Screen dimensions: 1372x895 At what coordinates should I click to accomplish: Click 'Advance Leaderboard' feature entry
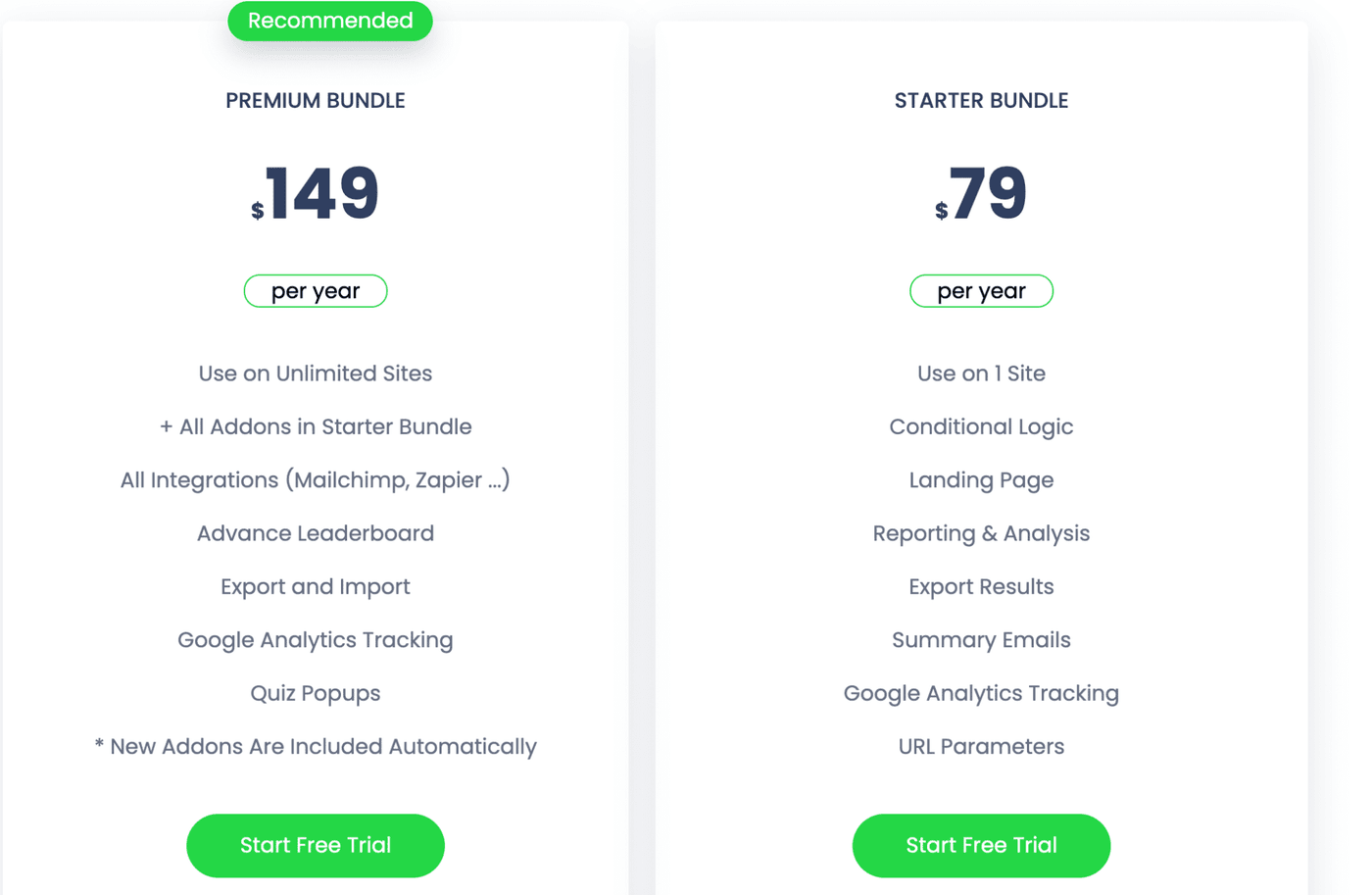tap(315, 533)
